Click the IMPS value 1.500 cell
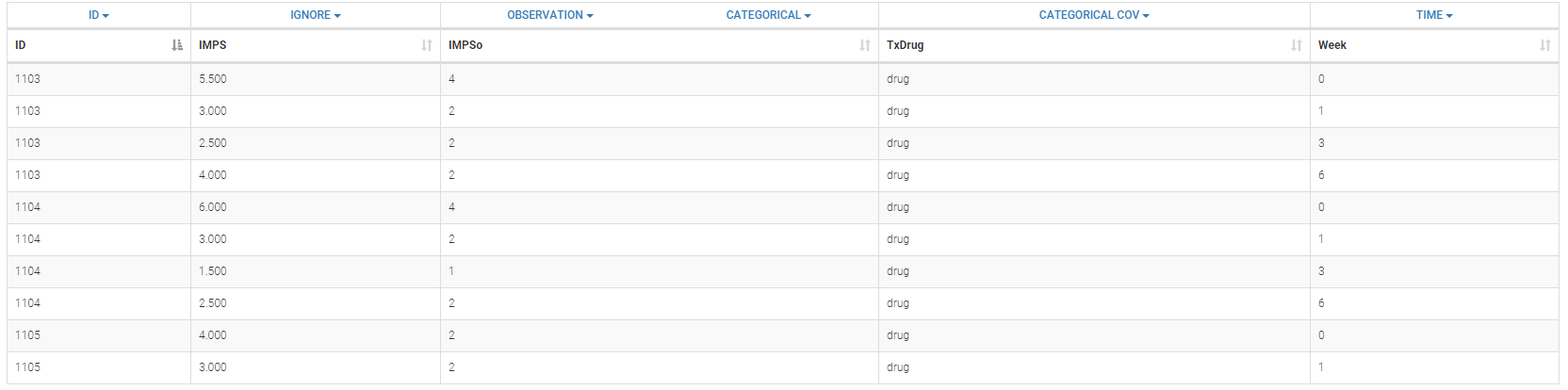This screenshot has width=1568, height=390. [213, 271]
